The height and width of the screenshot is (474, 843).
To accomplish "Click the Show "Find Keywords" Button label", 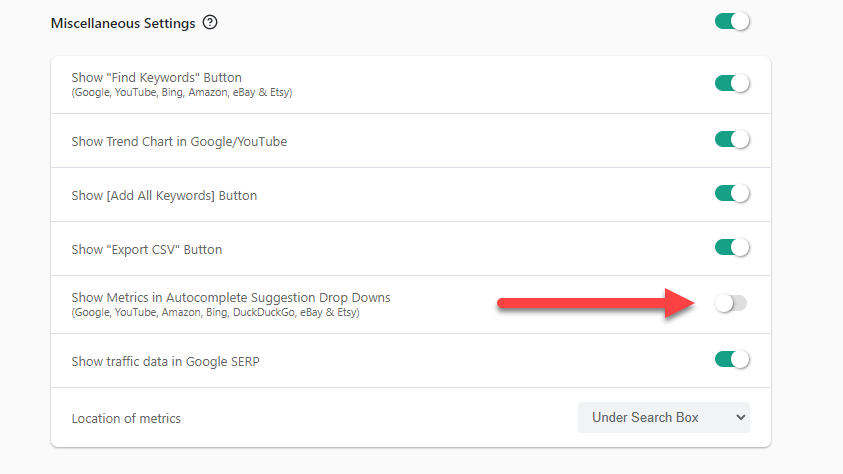I will click(156, 77).
